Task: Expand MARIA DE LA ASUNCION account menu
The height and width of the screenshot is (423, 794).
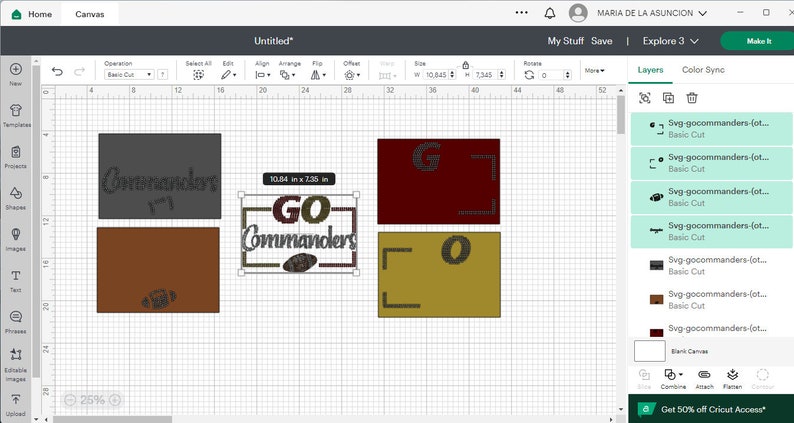Action: point(652,13)
